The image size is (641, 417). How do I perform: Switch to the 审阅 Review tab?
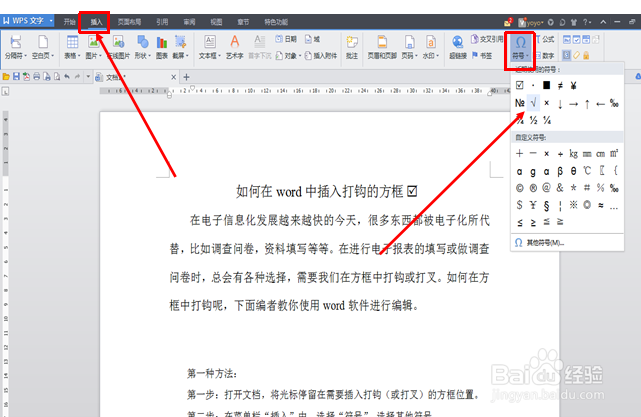(189, 22)
